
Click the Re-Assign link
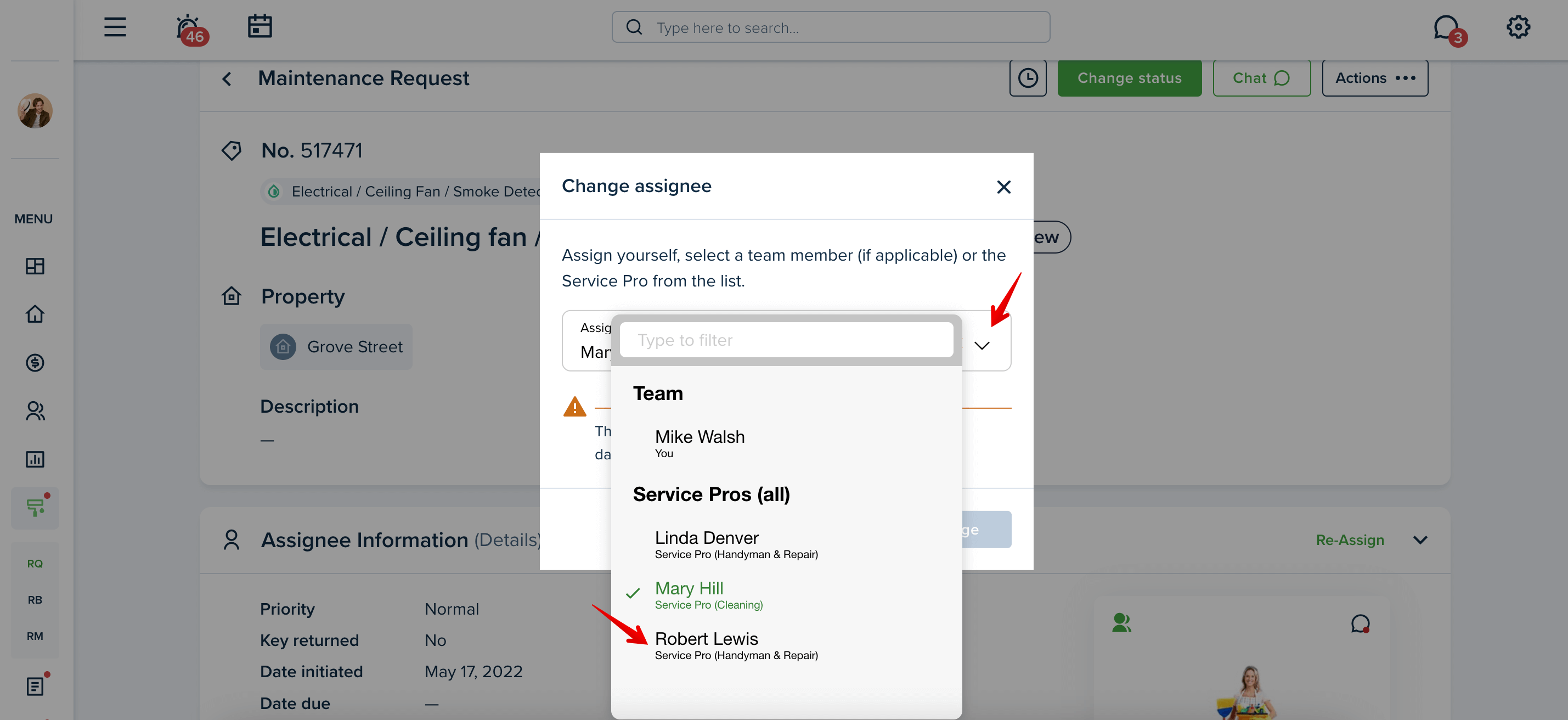coord(1349,539)
